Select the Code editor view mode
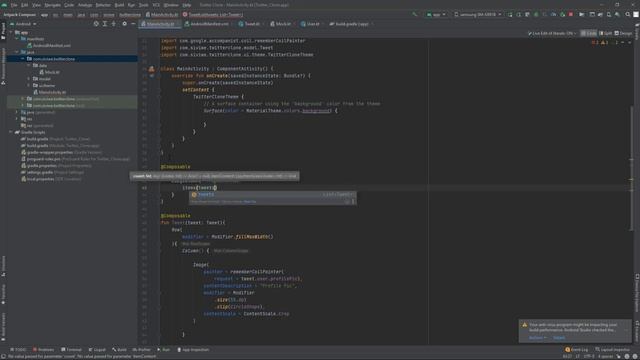This screenshot has height=360, width=640. click(x=589, y=33)
